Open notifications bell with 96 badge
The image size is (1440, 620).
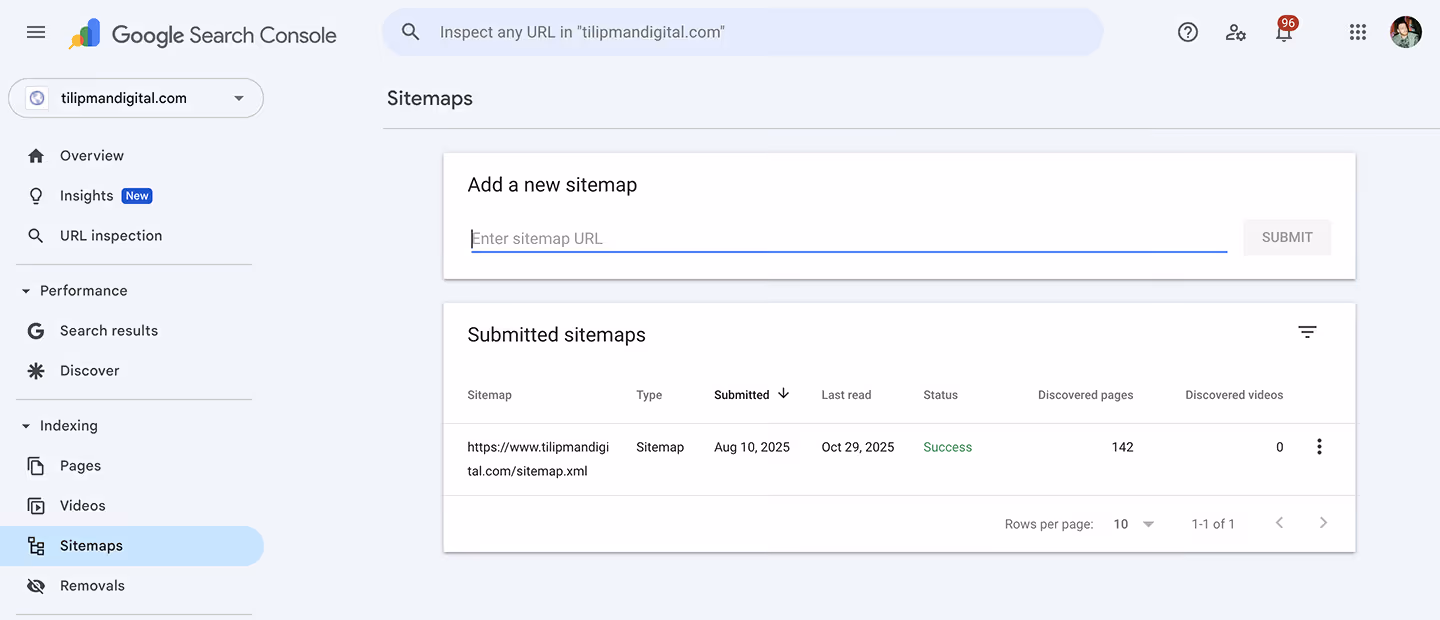(x=1284, y=32)
